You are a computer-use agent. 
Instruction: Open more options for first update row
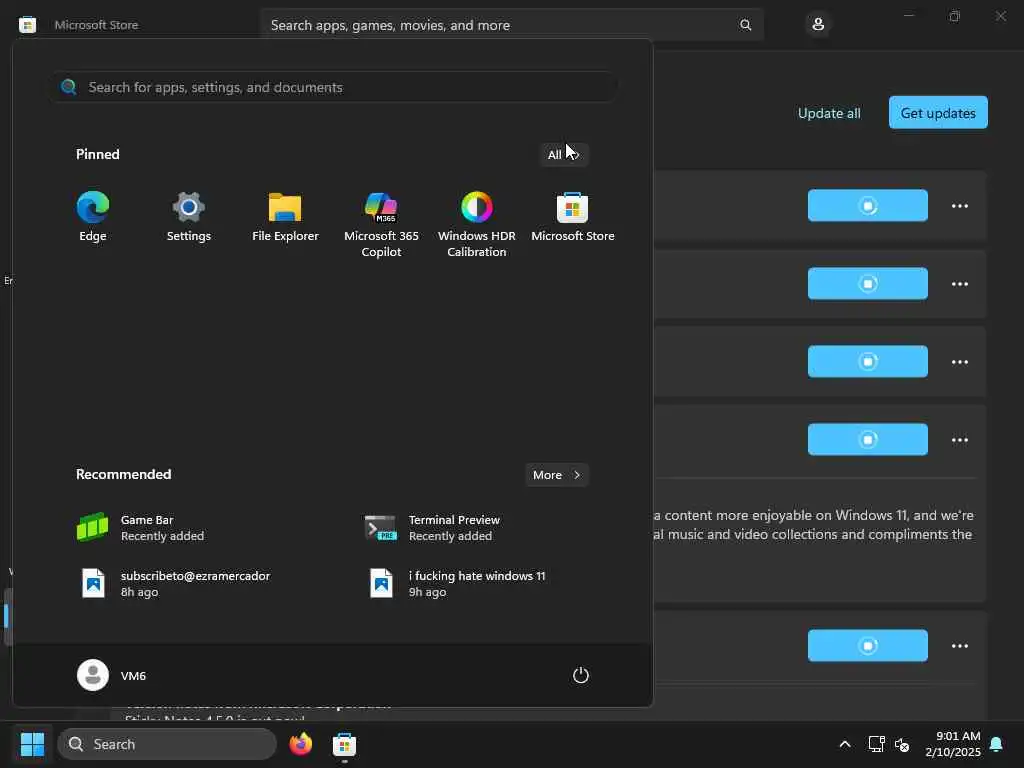(x=959, y=206)
